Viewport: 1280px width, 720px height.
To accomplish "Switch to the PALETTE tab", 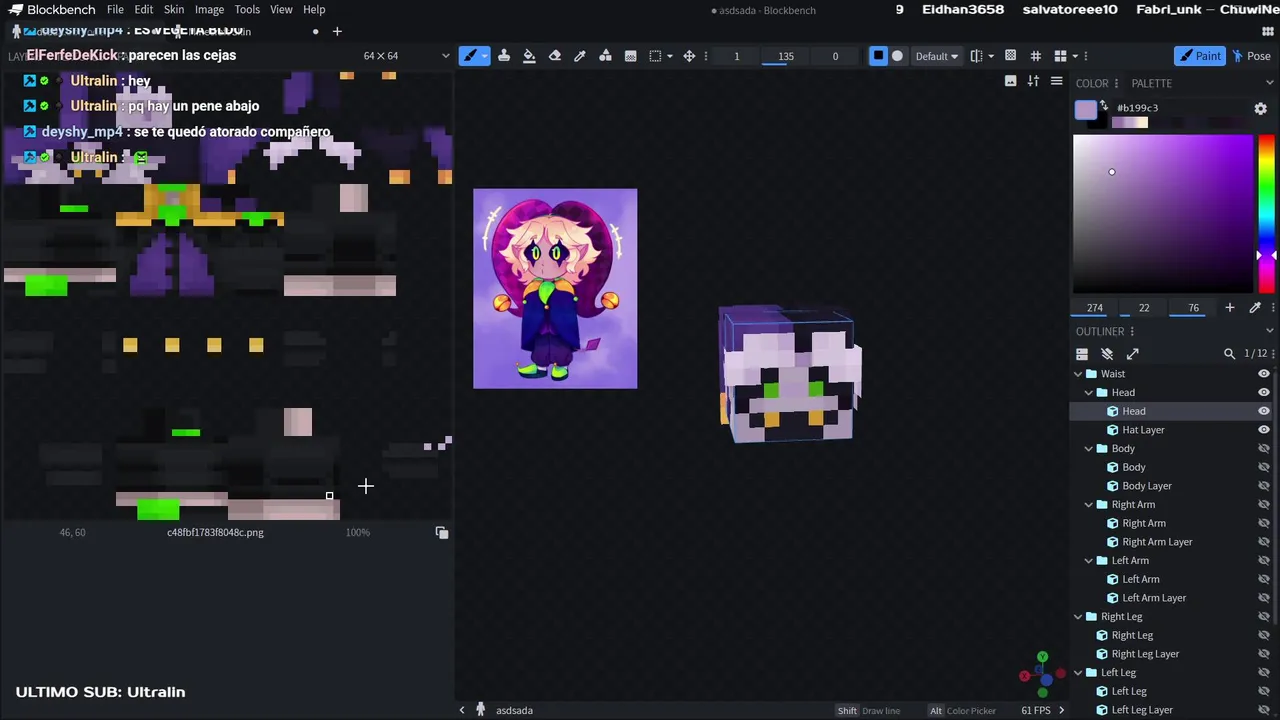I will pos(1151,83).
